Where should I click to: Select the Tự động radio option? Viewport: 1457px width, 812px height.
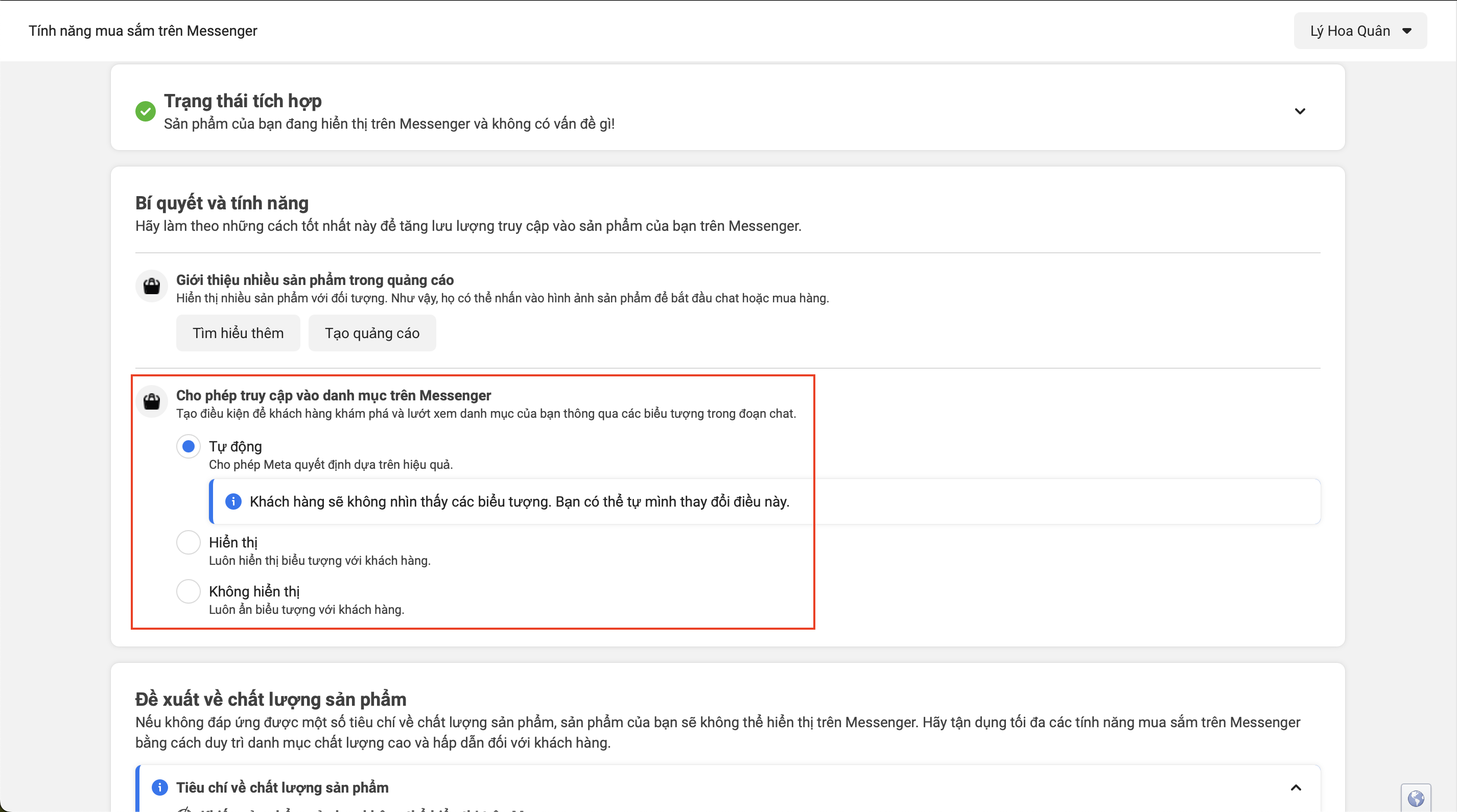(x=189, y=447)
